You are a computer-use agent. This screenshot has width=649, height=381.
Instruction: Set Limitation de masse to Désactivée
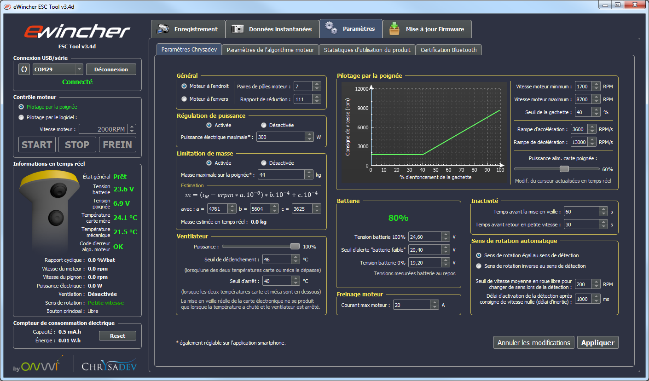[264, 163]
